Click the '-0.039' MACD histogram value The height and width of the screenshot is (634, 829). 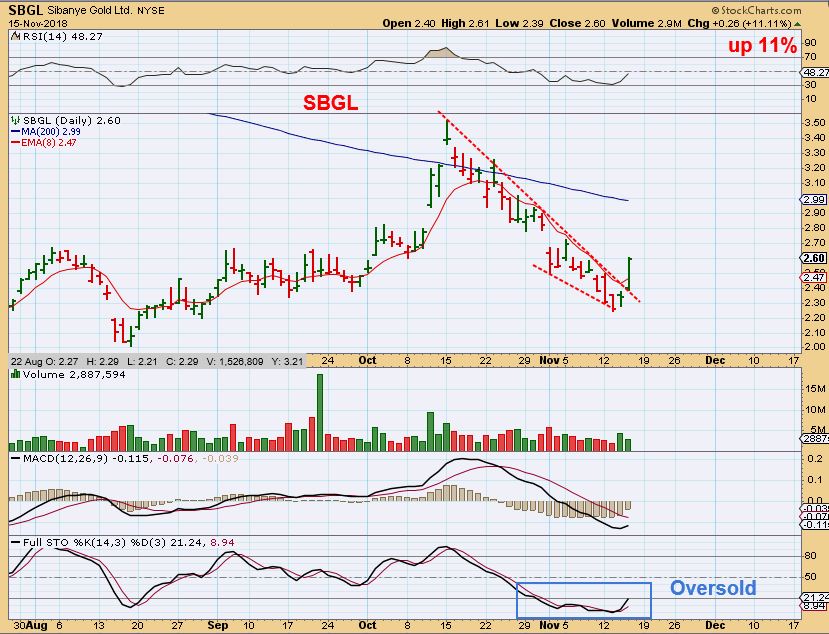point(220,458)
